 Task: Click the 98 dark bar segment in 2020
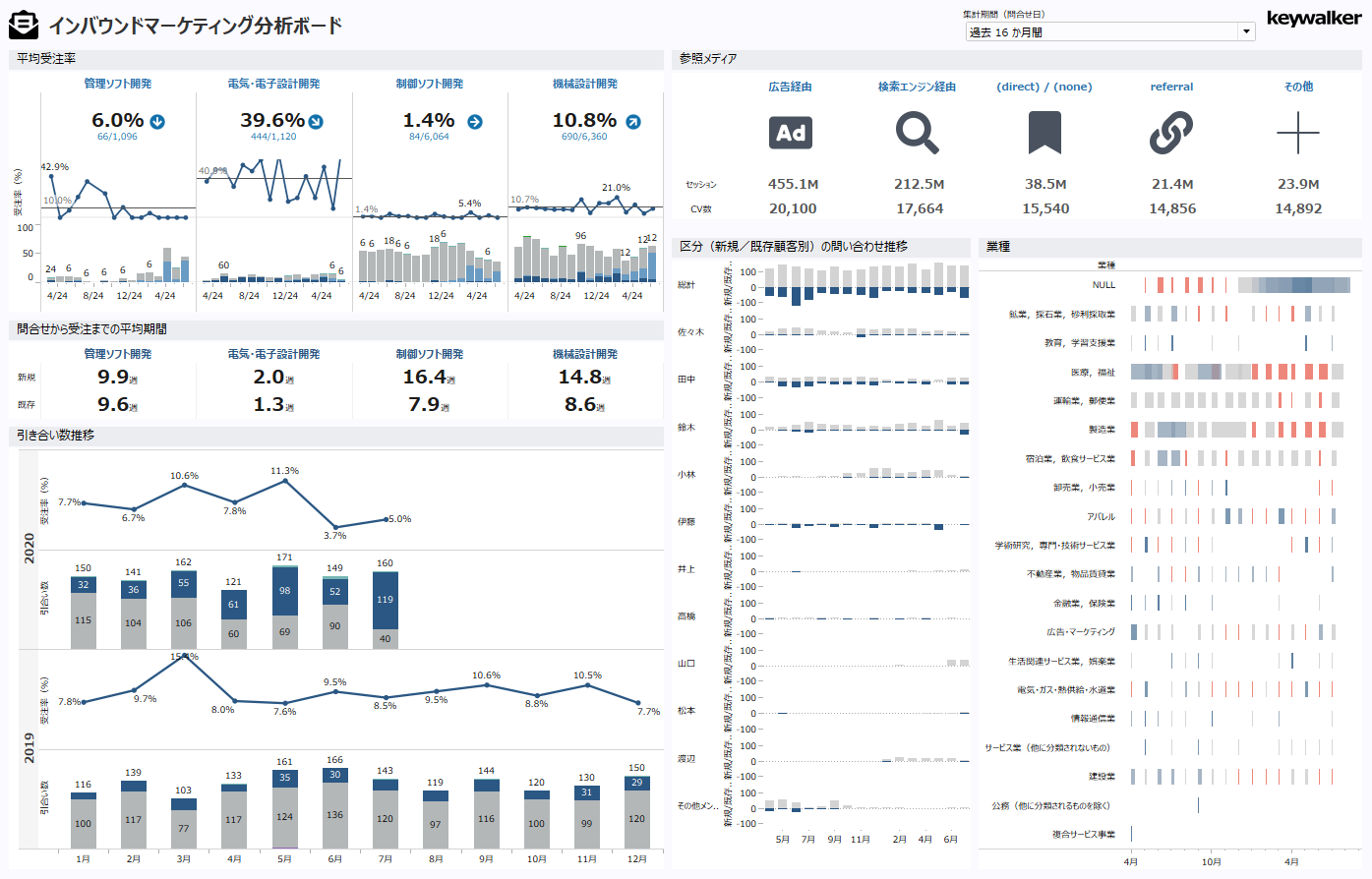pos(284,591)
